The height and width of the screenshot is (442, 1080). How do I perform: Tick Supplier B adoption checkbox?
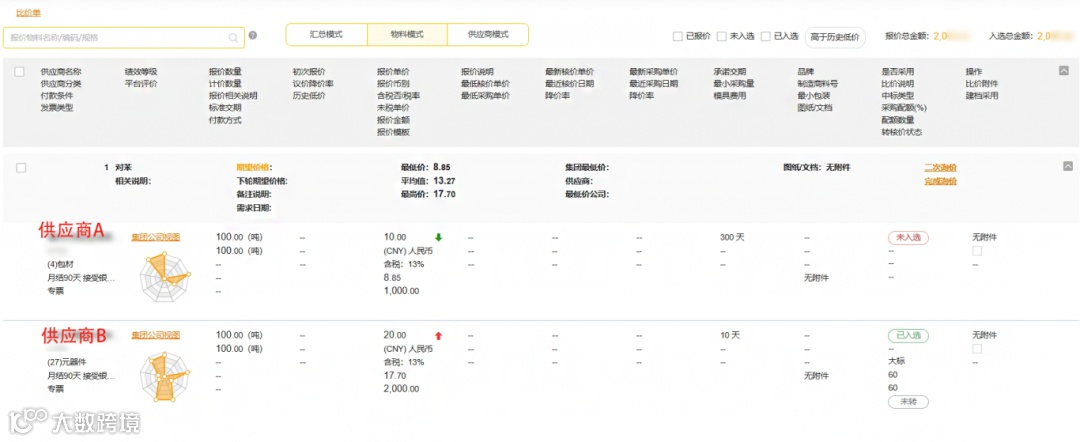pos(977,349)
